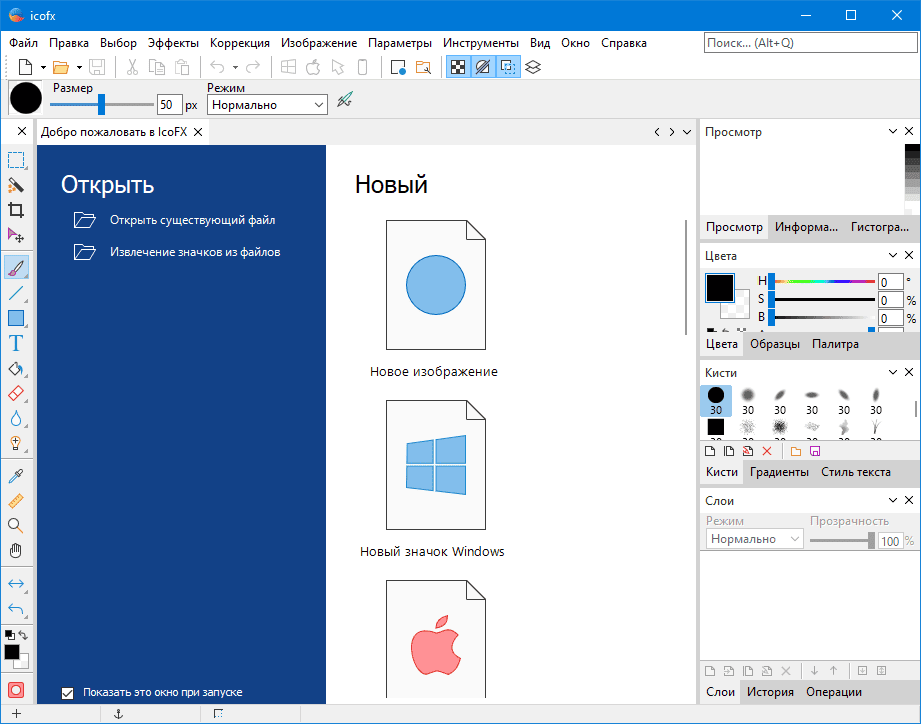This screenshot has width=921, height=724.
Task: Select the hand pan tool
Action: [x=16, y=551]
